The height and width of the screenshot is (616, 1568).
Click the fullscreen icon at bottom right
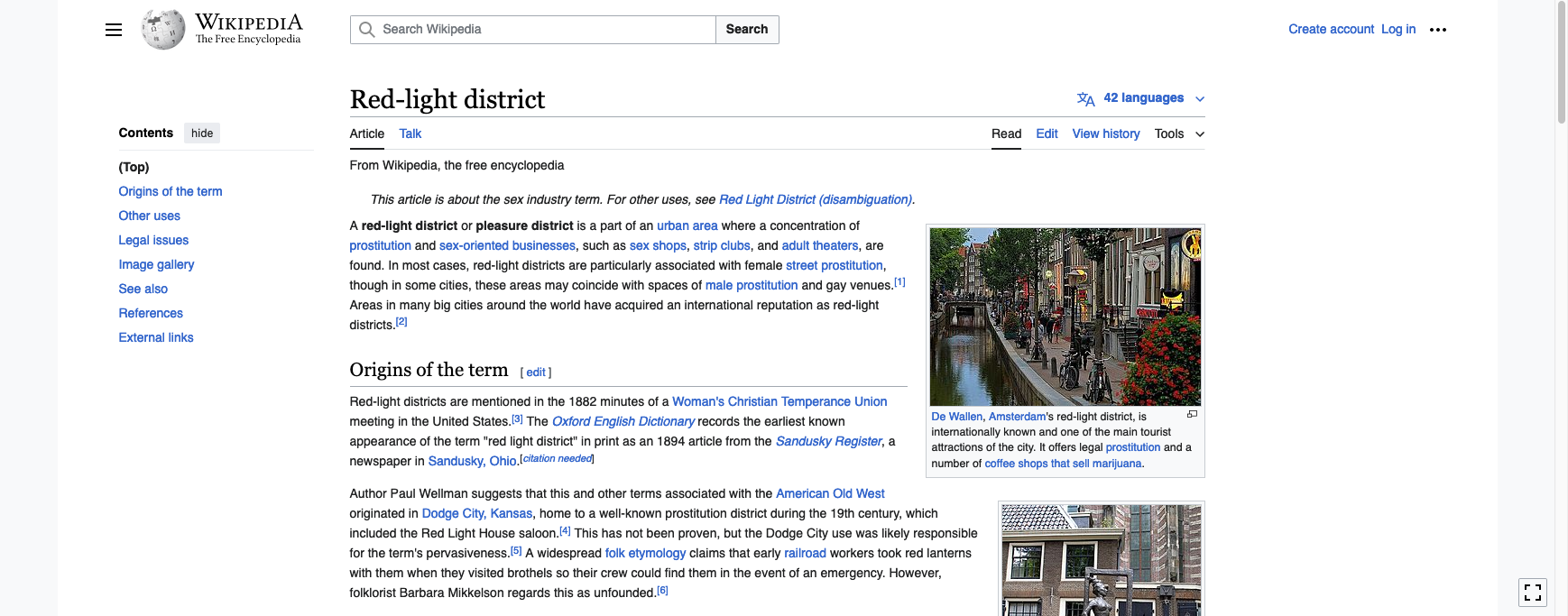tap(1532, 593)
